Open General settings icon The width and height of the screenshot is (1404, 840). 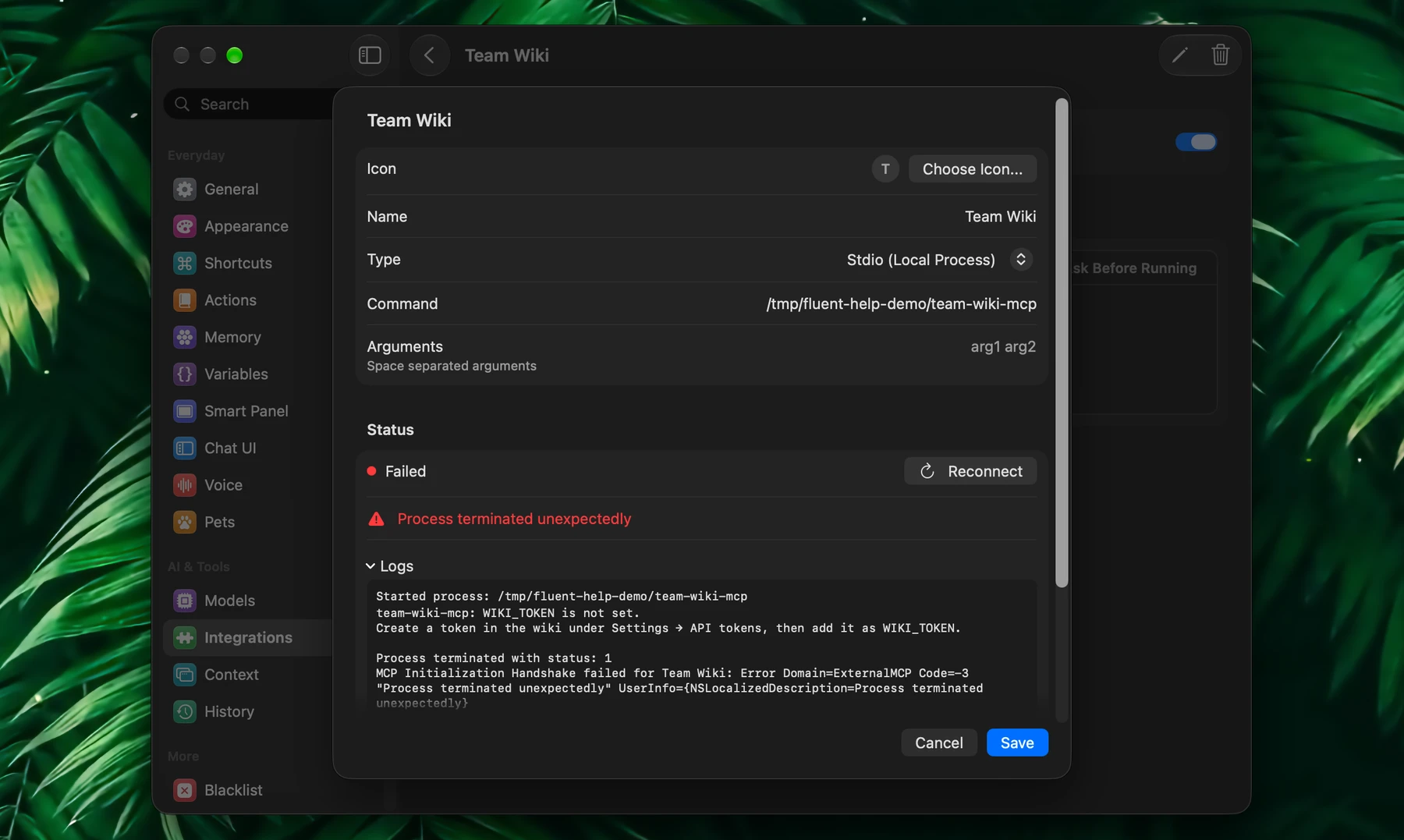[185, 189]
